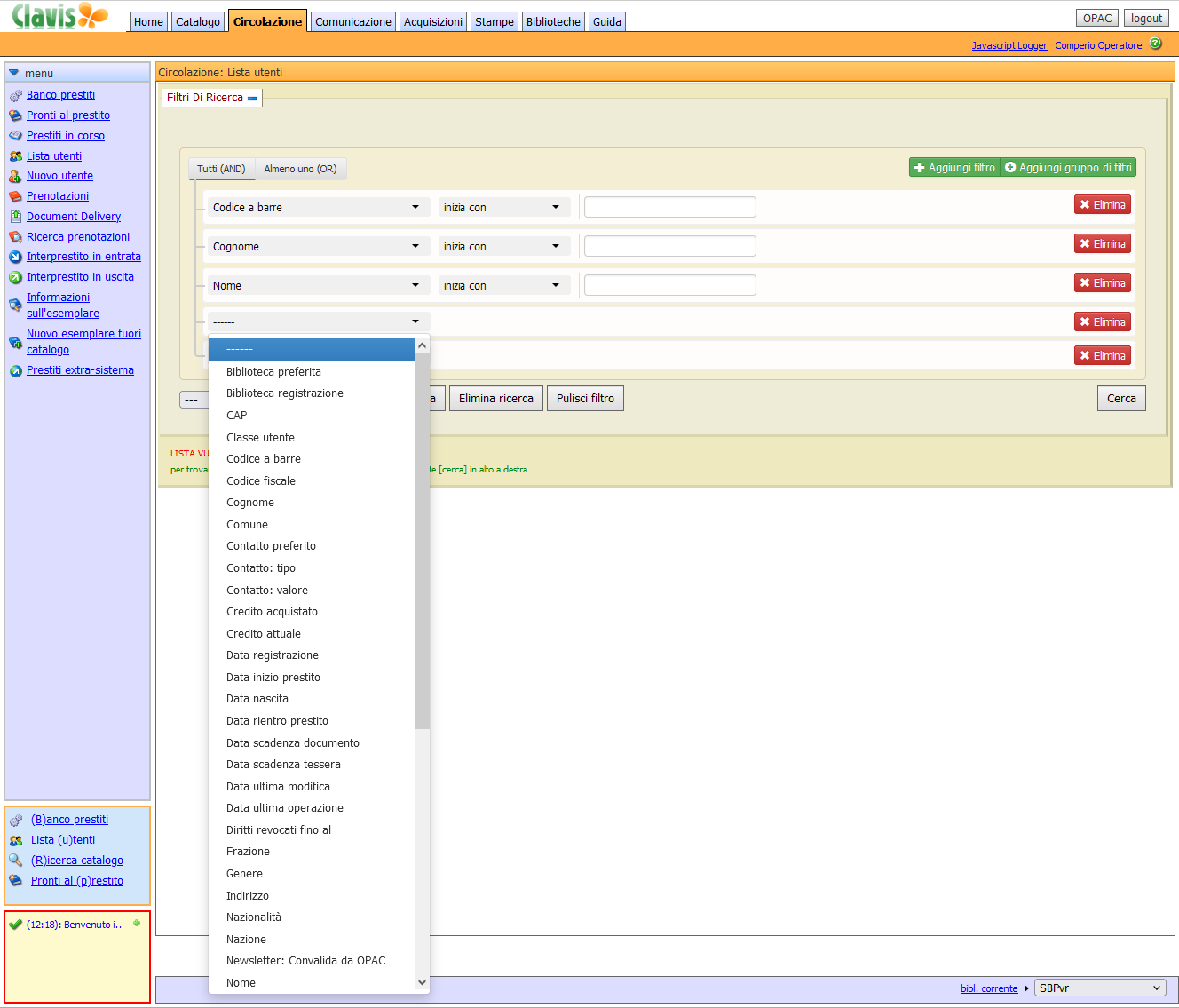Click the green help icon near Comperio Operatore
1179x1008 pixels.
(x=1155, y=44)
